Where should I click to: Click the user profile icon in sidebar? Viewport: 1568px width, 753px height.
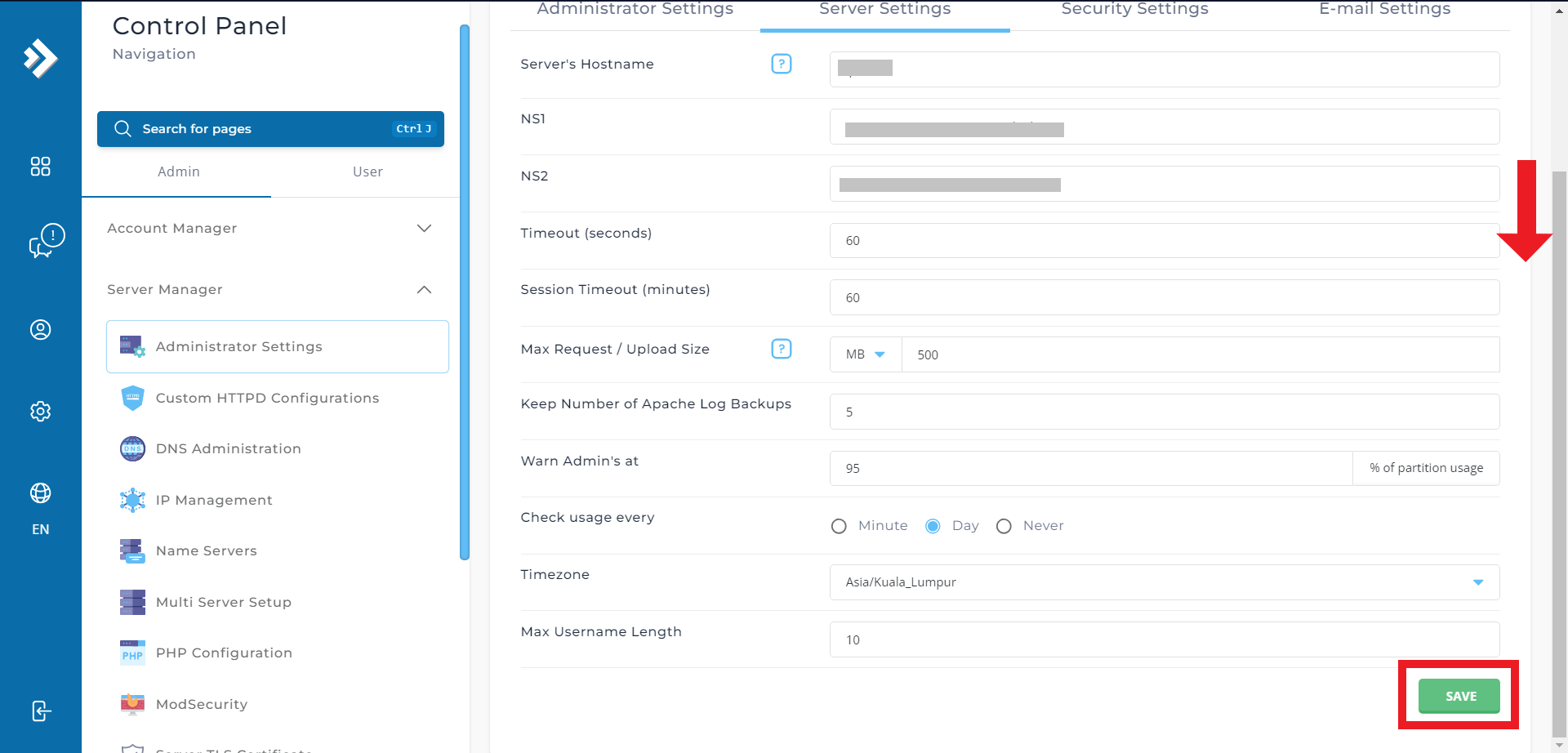pos(40,330)
